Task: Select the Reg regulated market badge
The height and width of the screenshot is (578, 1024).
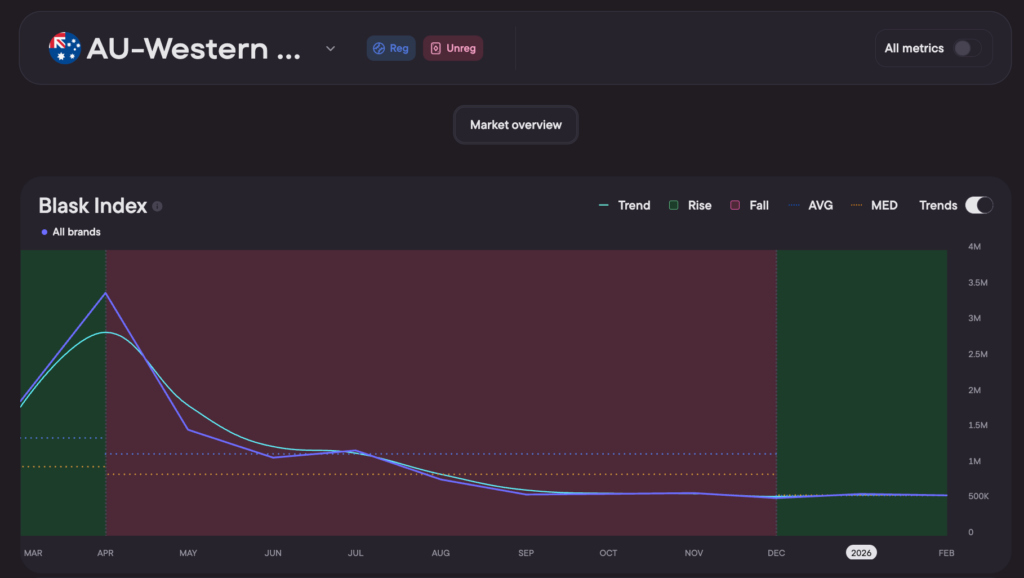Action: 391,48
